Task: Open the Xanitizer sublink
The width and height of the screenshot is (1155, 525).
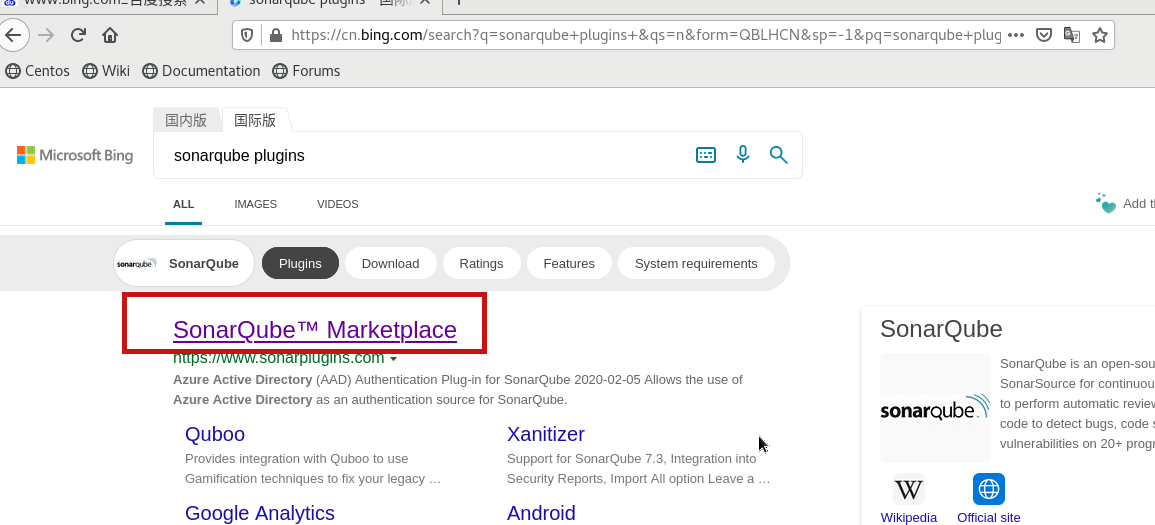Action: pos(546,434)
